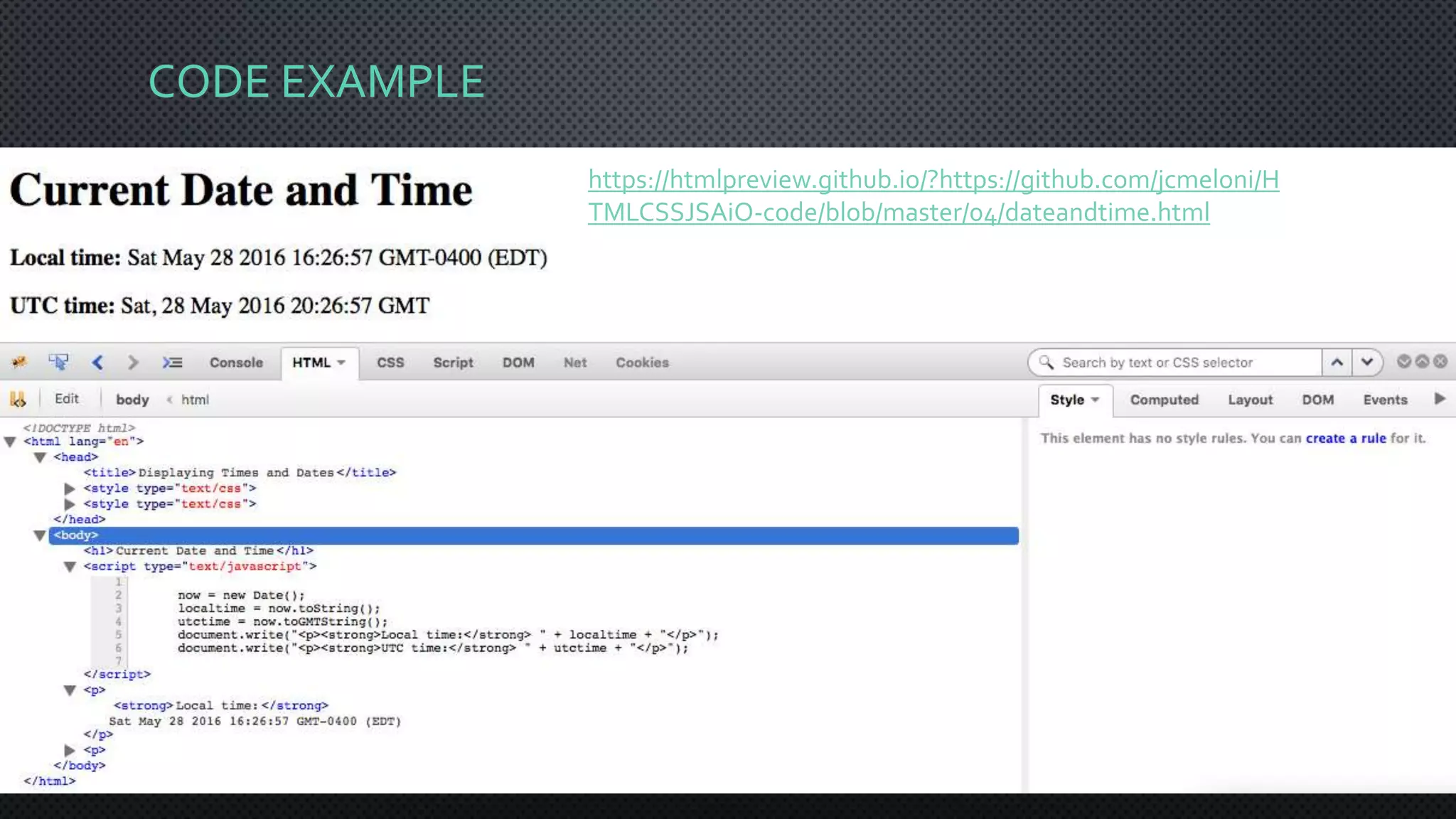Screen dimensions: 1456x819
Task: Open the DOM side panel tab
Action: (1317, 400)
